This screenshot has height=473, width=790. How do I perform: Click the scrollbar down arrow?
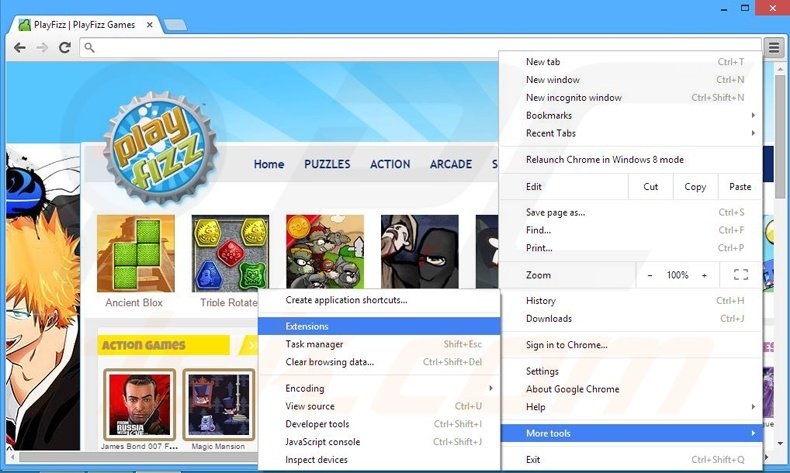pos(780,444)
